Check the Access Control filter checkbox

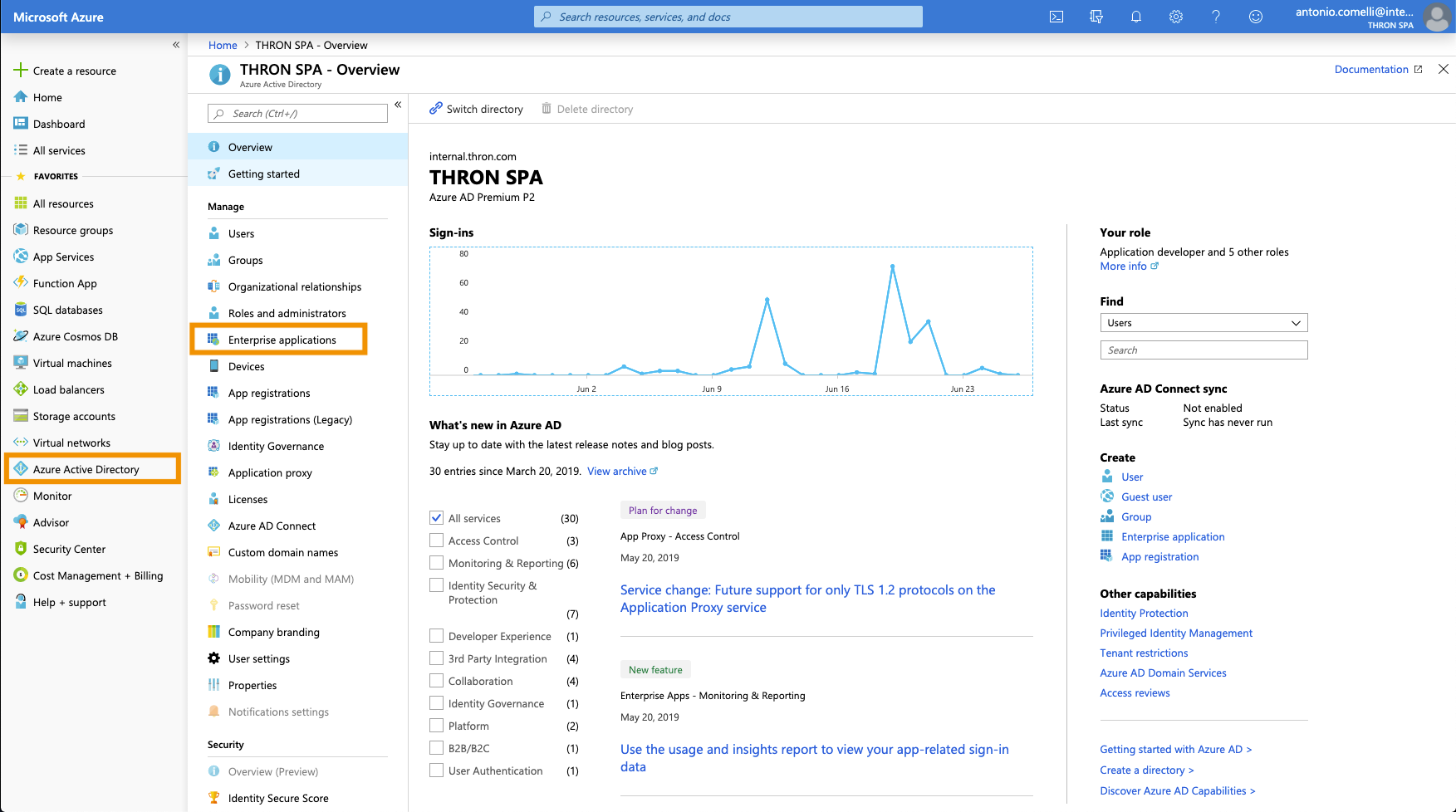click(x=436, y=540)
